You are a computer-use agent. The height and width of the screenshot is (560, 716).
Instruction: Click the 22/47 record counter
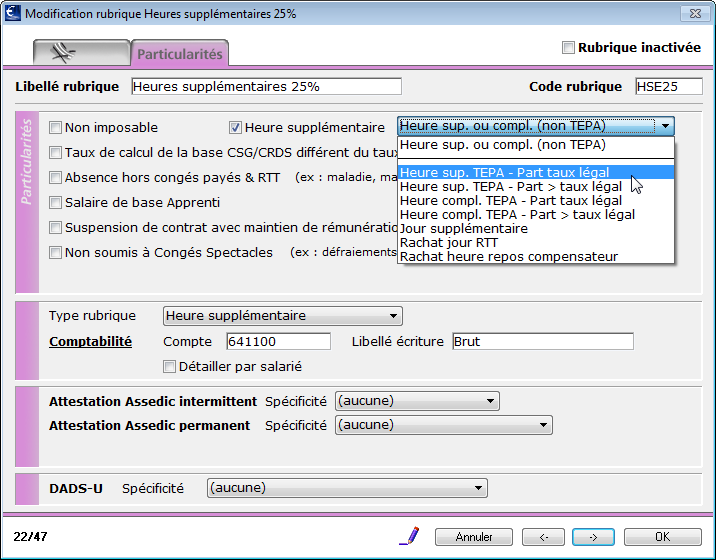pyautogui.click(x=30, y=536)
